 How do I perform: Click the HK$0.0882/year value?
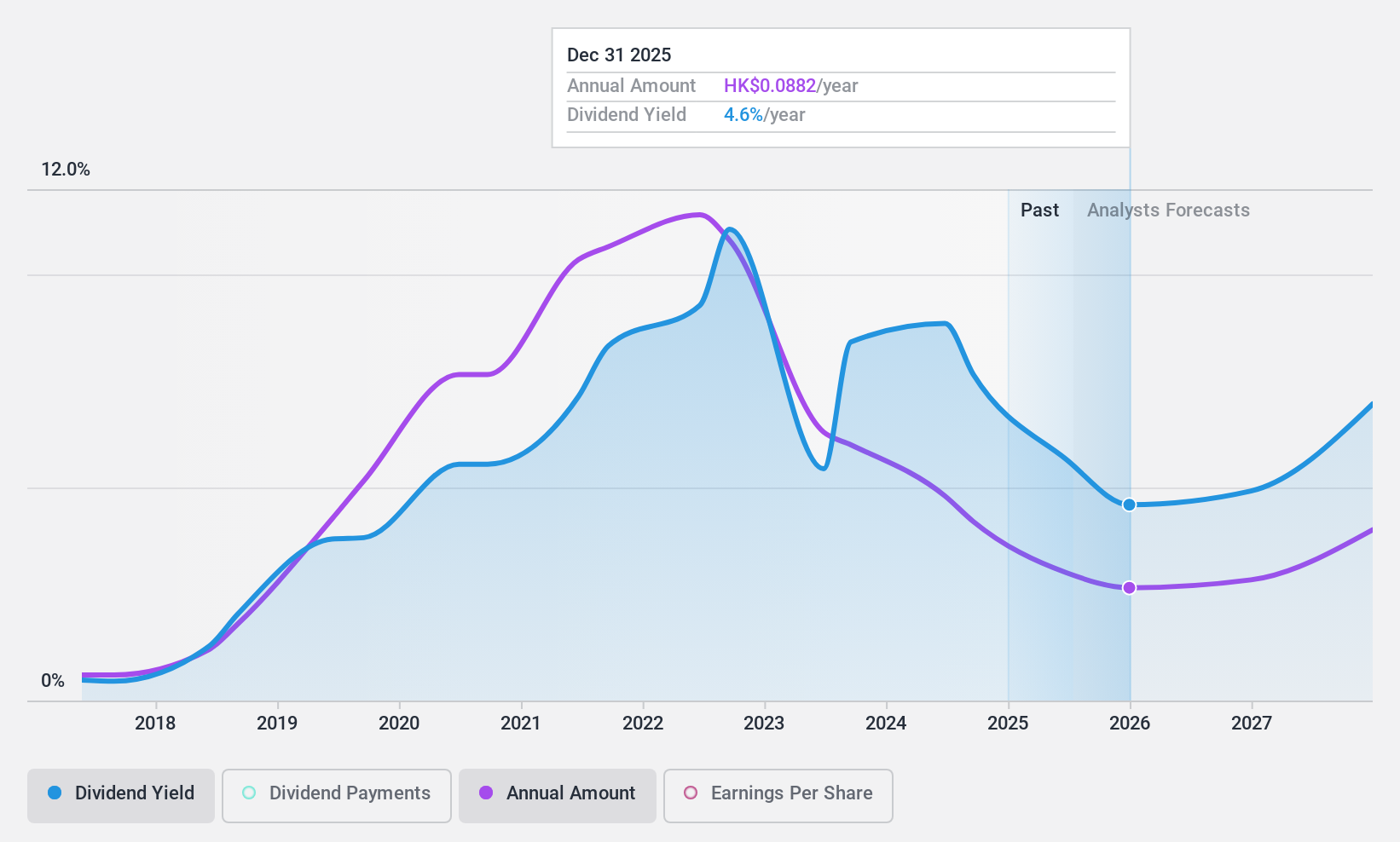(x=790, y=85)
